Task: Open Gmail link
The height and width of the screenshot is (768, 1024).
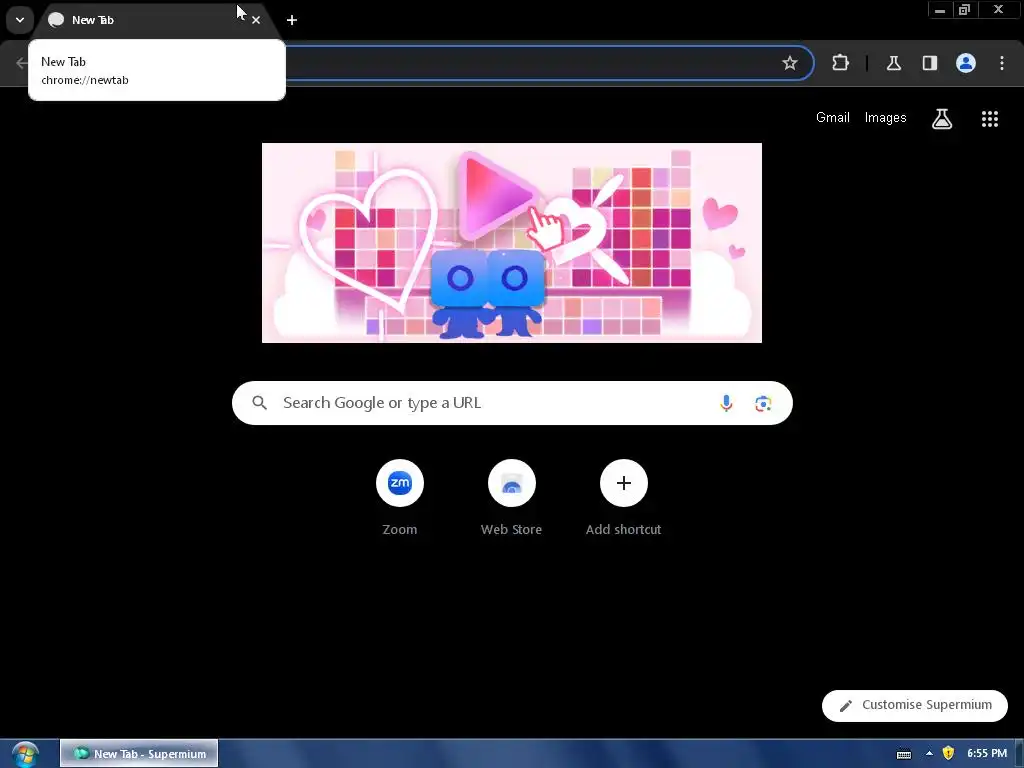Action: [833, 118]
